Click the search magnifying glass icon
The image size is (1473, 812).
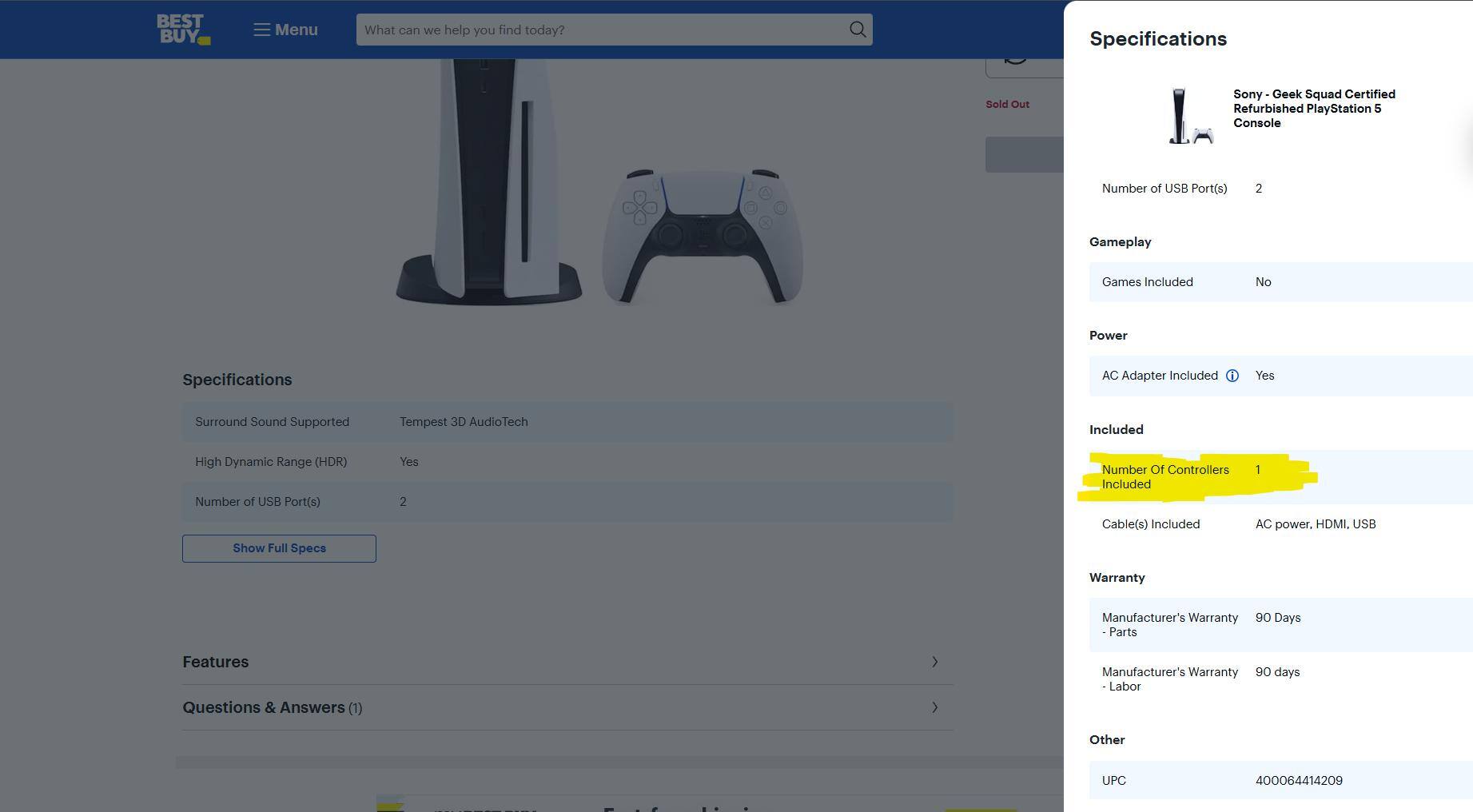point(857,30)
